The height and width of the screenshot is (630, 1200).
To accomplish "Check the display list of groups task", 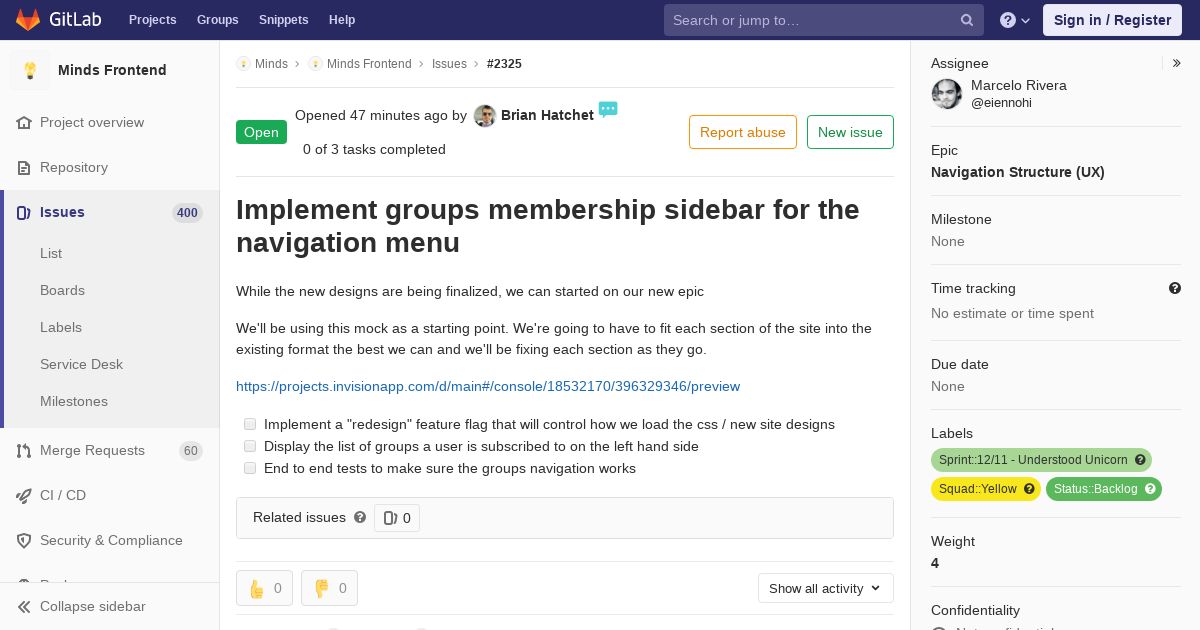I will tap(250, 446).
